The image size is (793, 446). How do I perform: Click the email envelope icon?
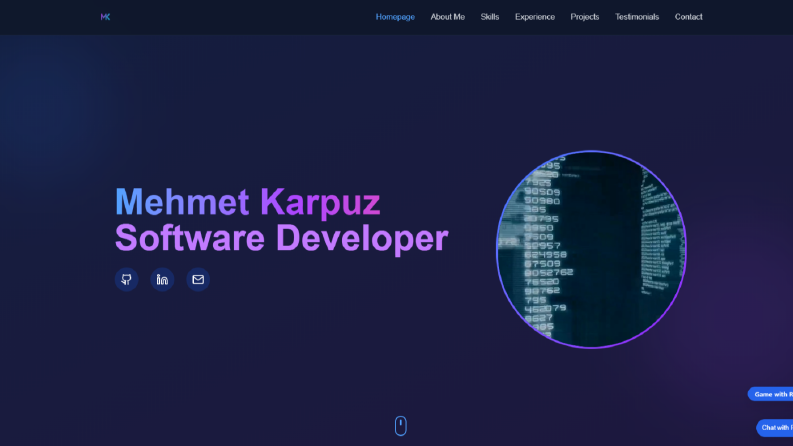click(198, 279)
